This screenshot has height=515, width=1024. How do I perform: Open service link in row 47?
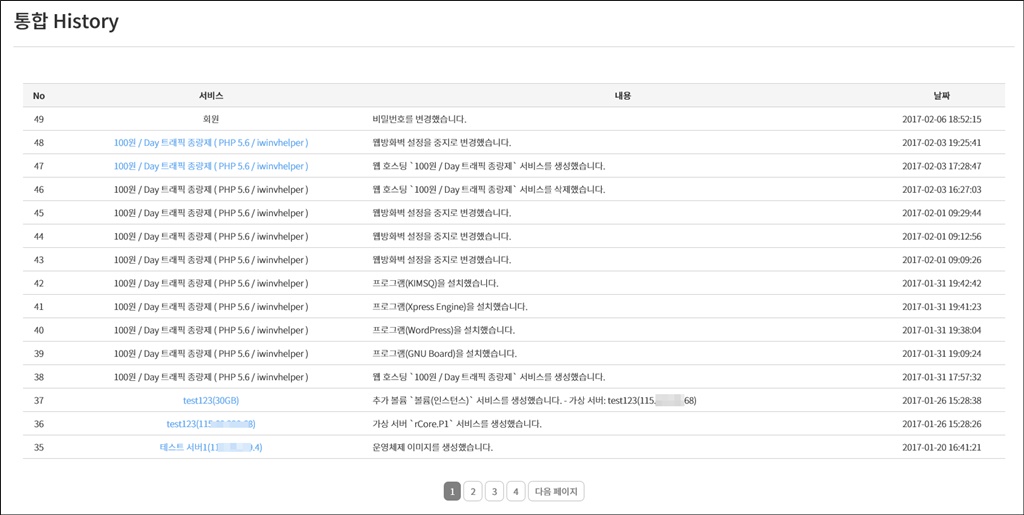pos(211,166)
